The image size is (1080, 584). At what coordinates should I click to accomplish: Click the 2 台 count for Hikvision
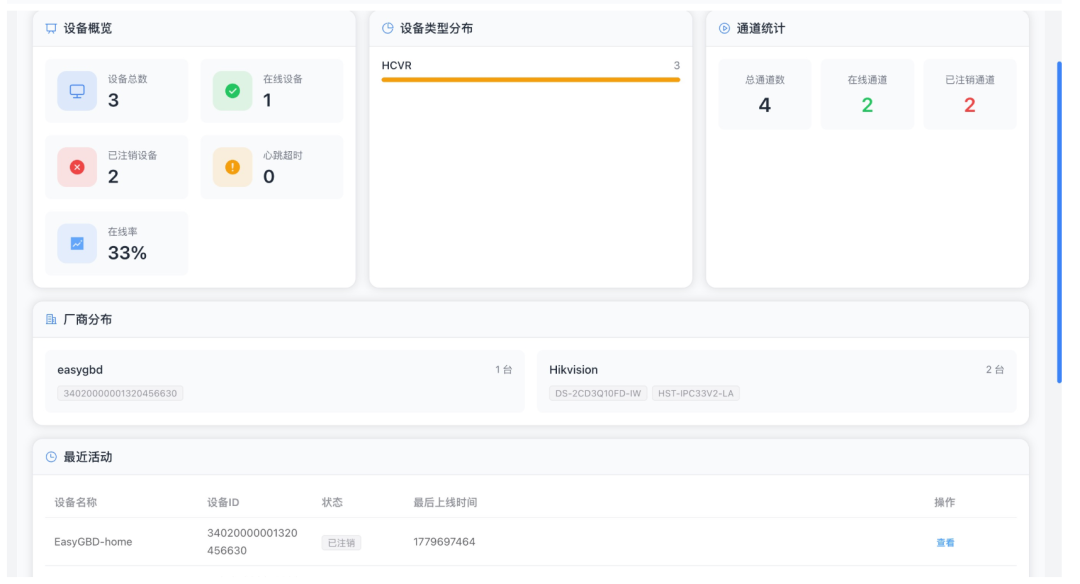tap(995, 370)
